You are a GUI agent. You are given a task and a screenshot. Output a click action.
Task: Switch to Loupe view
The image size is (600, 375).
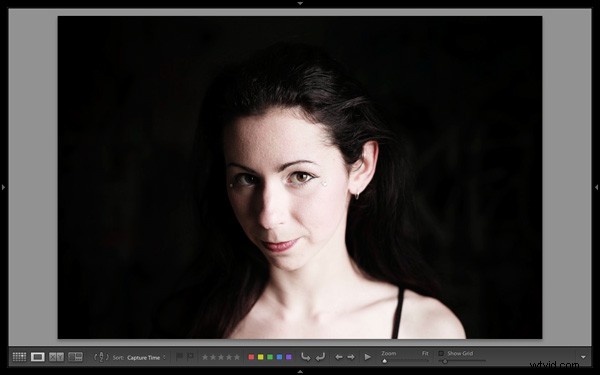[x=38, y=357]
